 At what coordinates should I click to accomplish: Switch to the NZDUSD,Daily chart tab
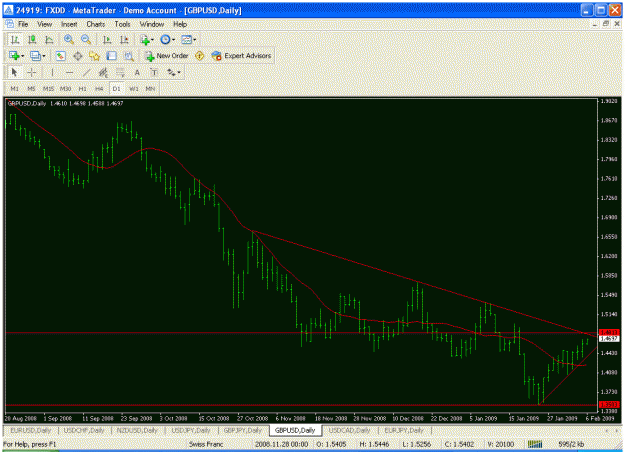coord(137,430)
